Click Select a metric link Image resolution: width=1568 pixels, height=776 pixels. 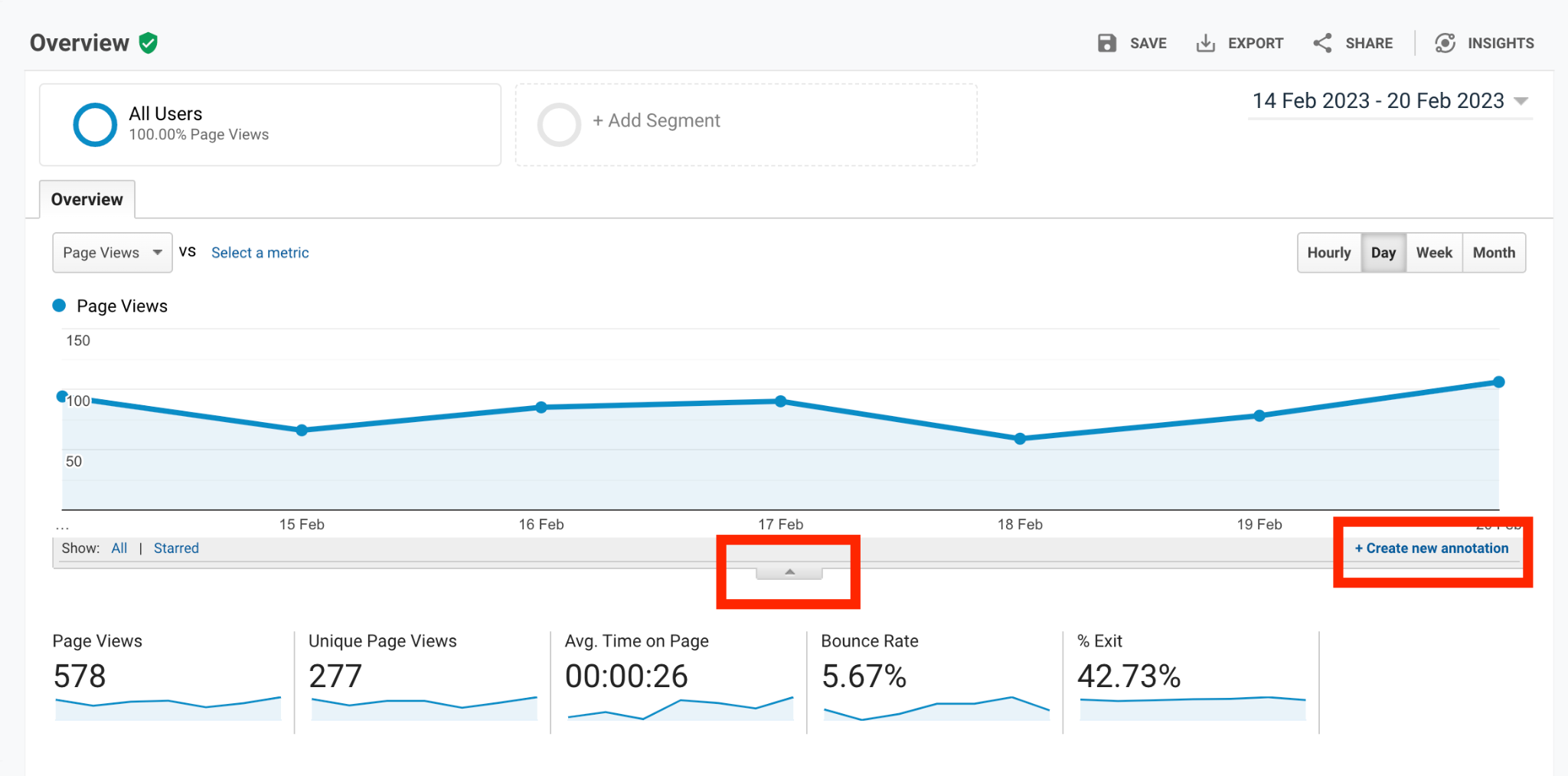[260, 253]
